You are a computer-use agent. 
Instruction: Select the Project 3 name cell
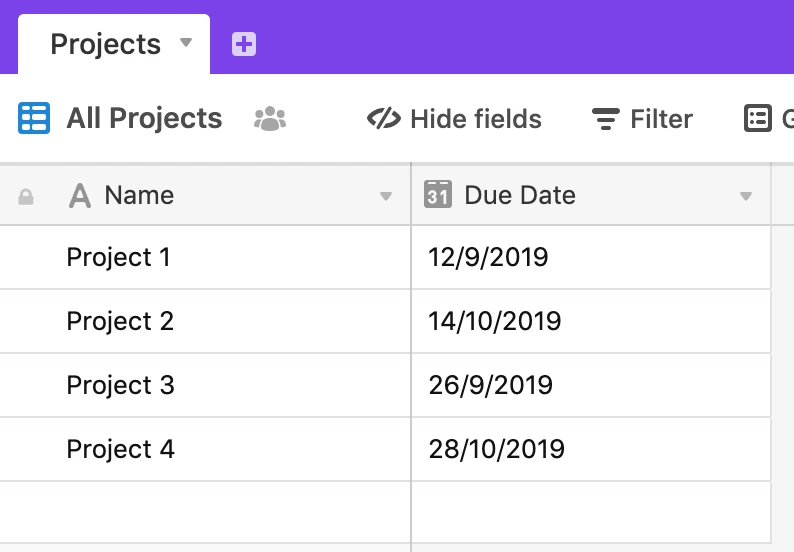click(205, 385)
